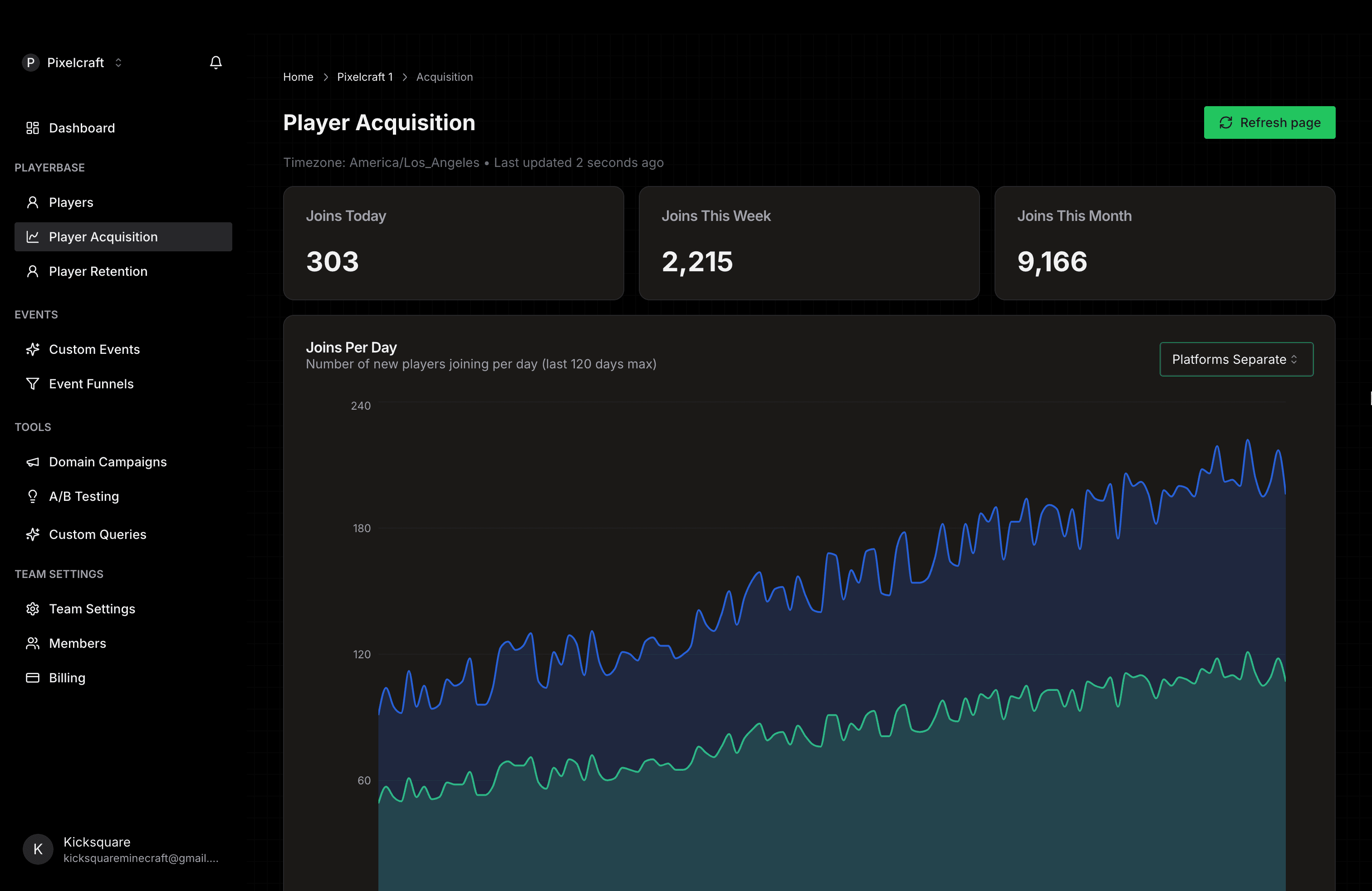The image size is (1372, 891).
Task: Select Pixelcraft 1 in the breadcrumb trail
Action: 365,77
